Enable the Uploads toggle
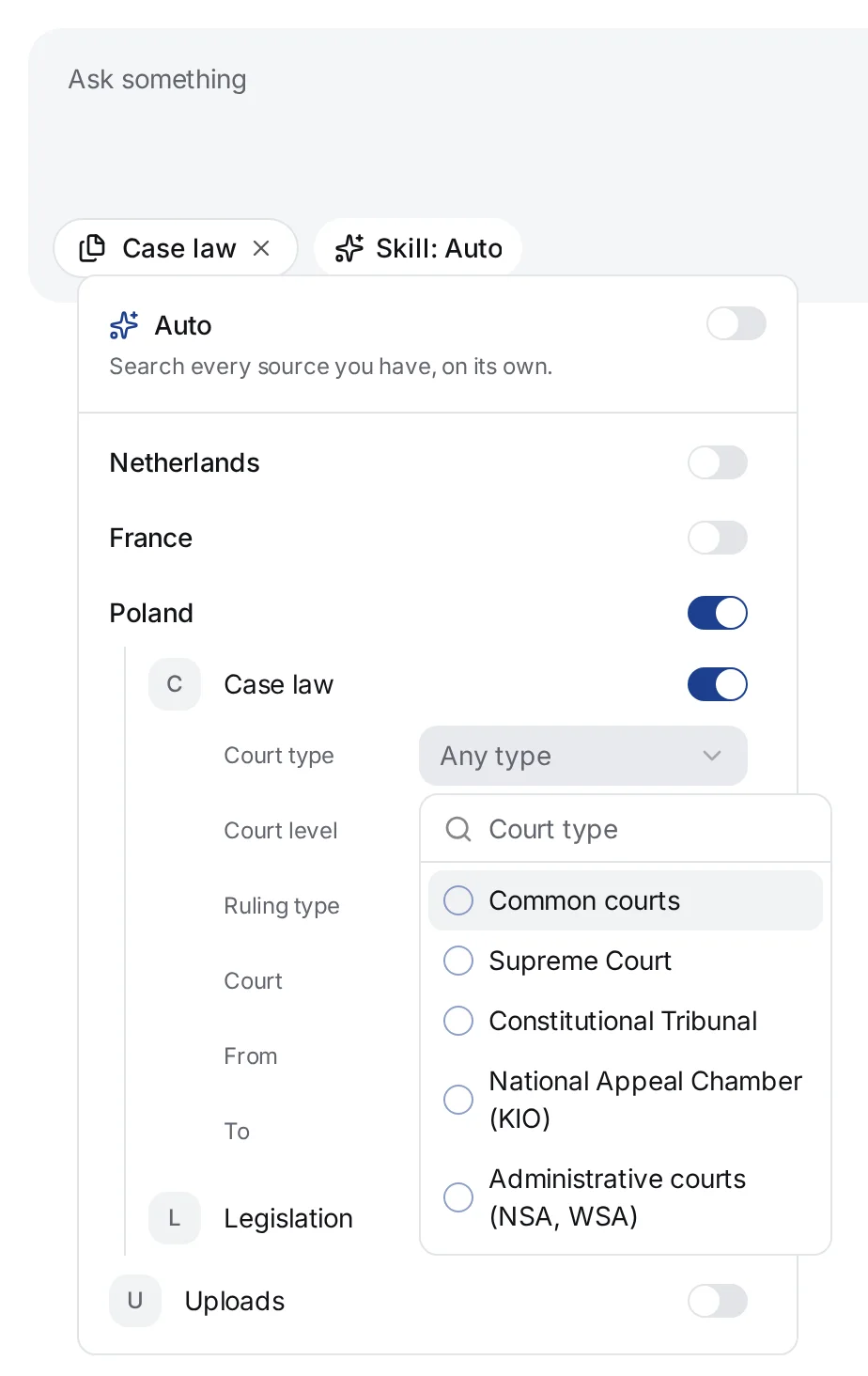This screenshot has width=868, height=1376. 718,1301
